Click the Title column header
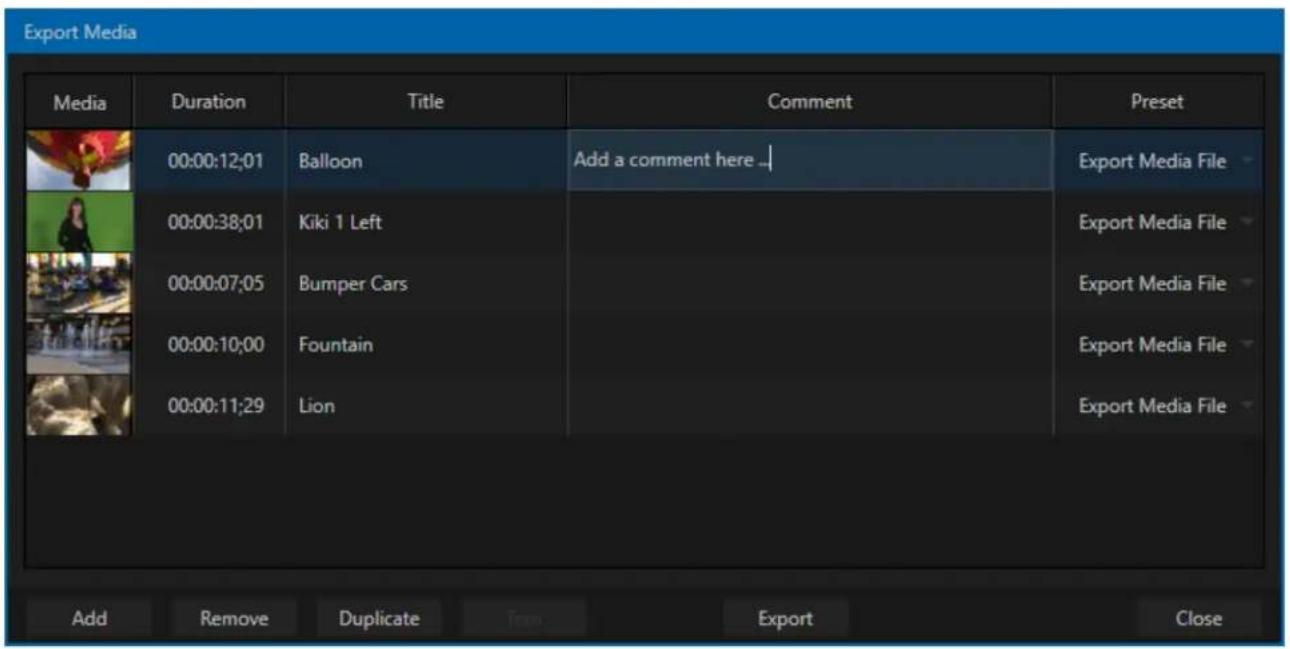The image size is (1290, 649). (x=426, y=101)
